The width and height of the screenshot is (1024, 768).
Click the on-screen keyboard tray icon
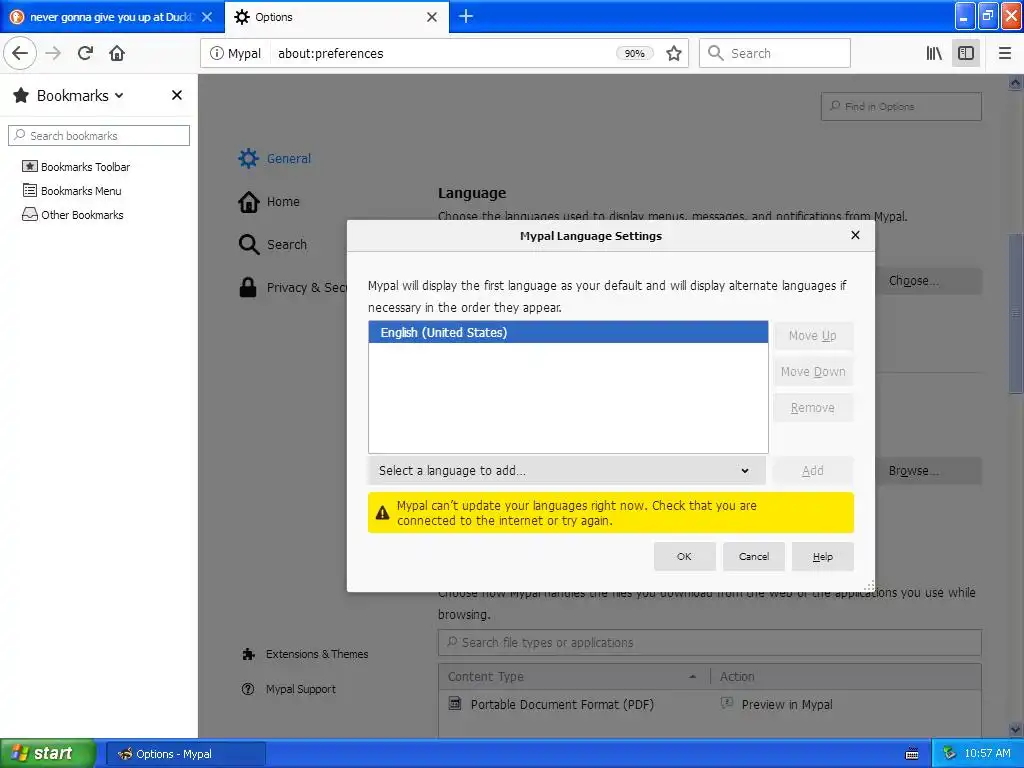[x=912, y=754]
